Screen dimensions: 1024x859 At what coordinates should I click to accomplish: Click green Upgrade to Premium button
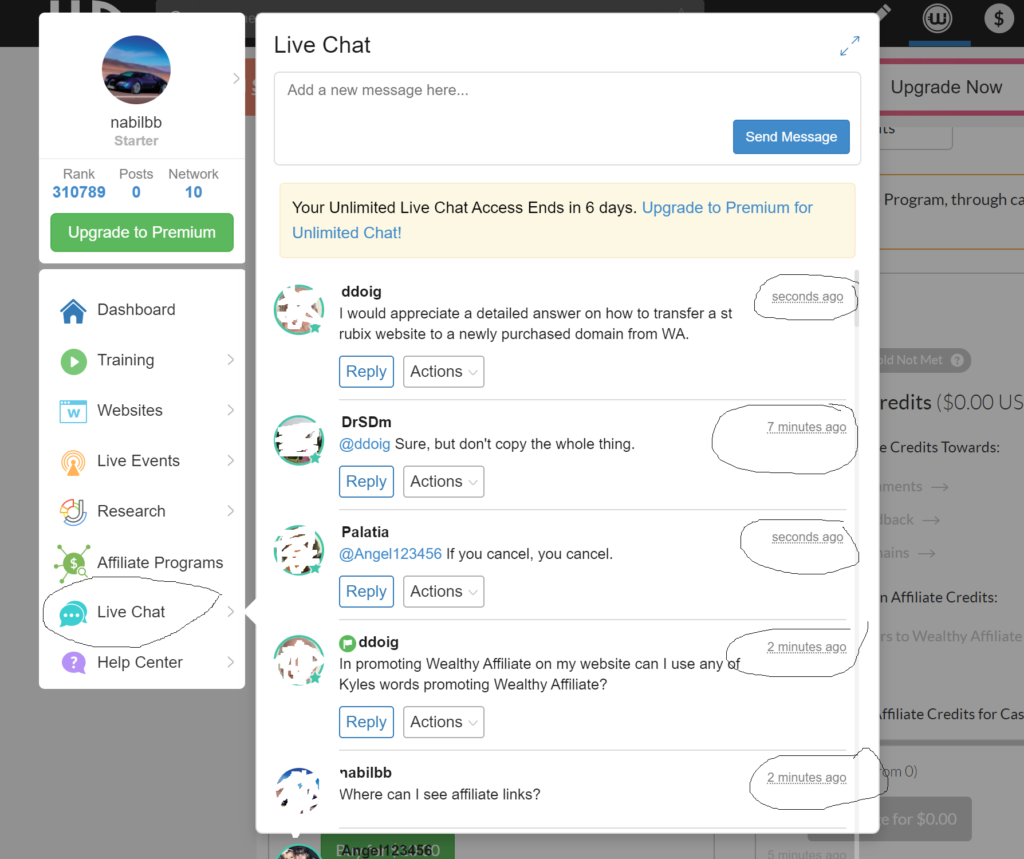(142, 233)
